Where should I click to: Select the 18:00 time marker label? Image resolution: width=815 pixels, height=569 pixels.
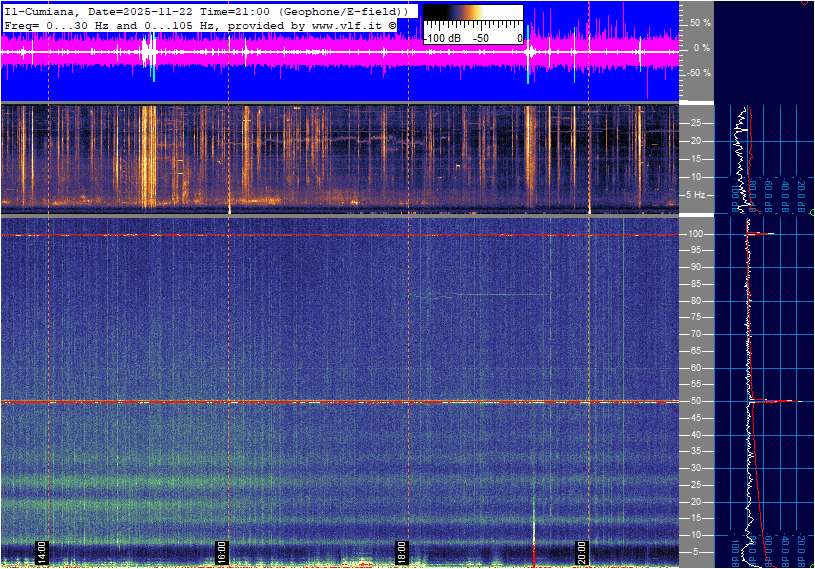(x=402, y=553)
